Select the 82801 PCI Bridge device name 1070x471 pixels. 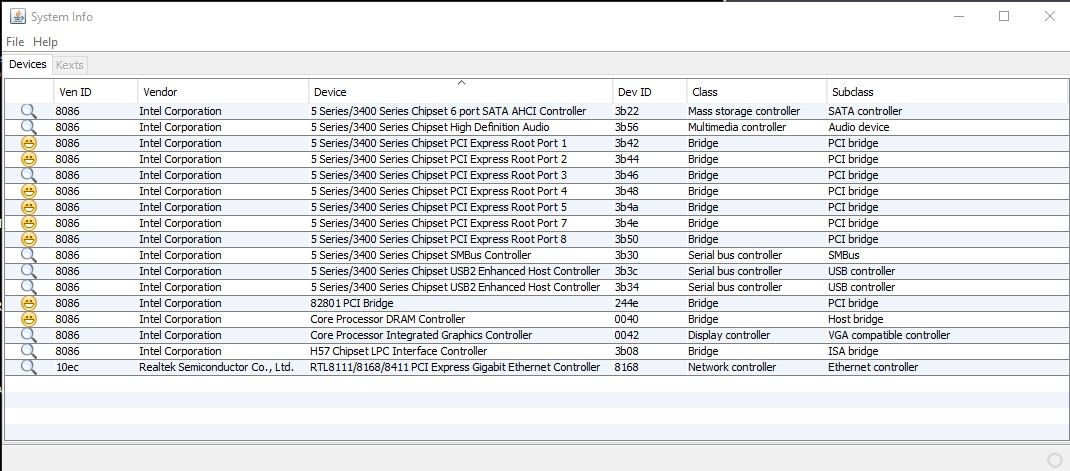[351, 303]
